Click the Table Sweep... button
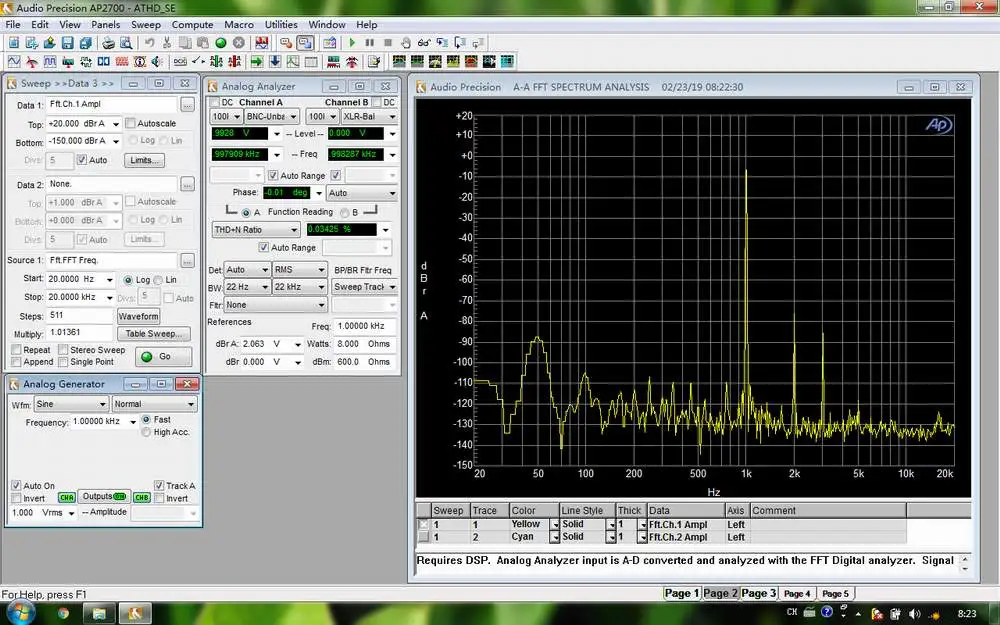1000x625 pixels. (x=154, y=334)
